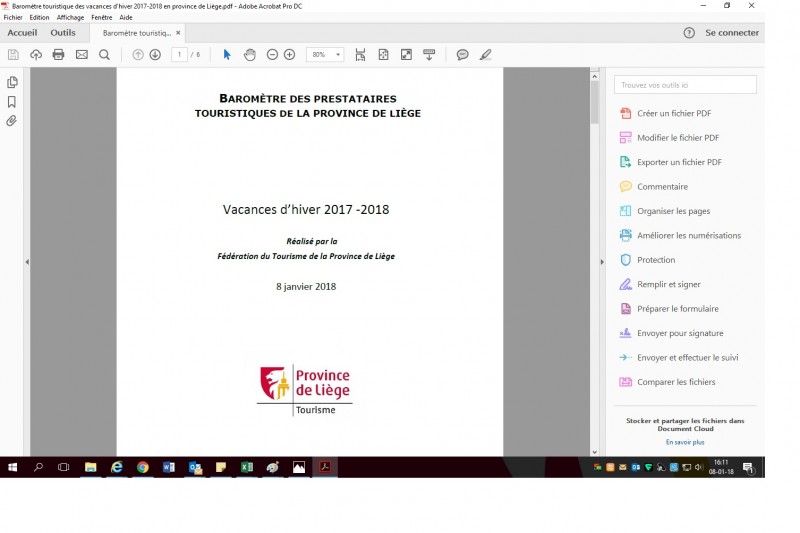Open Microsoft Word from taskbar
Viewport: 800px width, 533px height.
pos(168,467)
